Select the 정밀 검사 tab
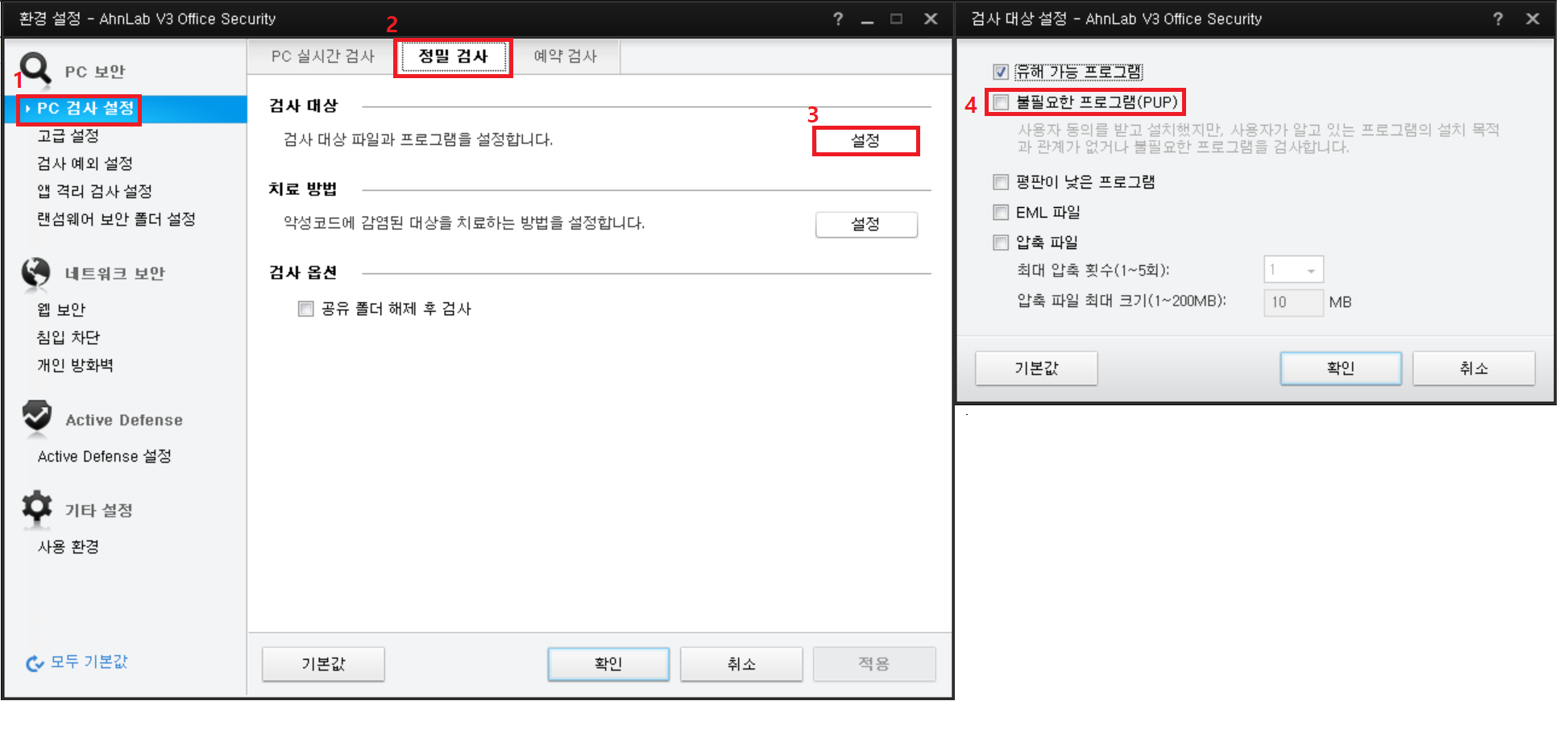The width and height of the screenshot is (1568, 730). click(453, 56)
